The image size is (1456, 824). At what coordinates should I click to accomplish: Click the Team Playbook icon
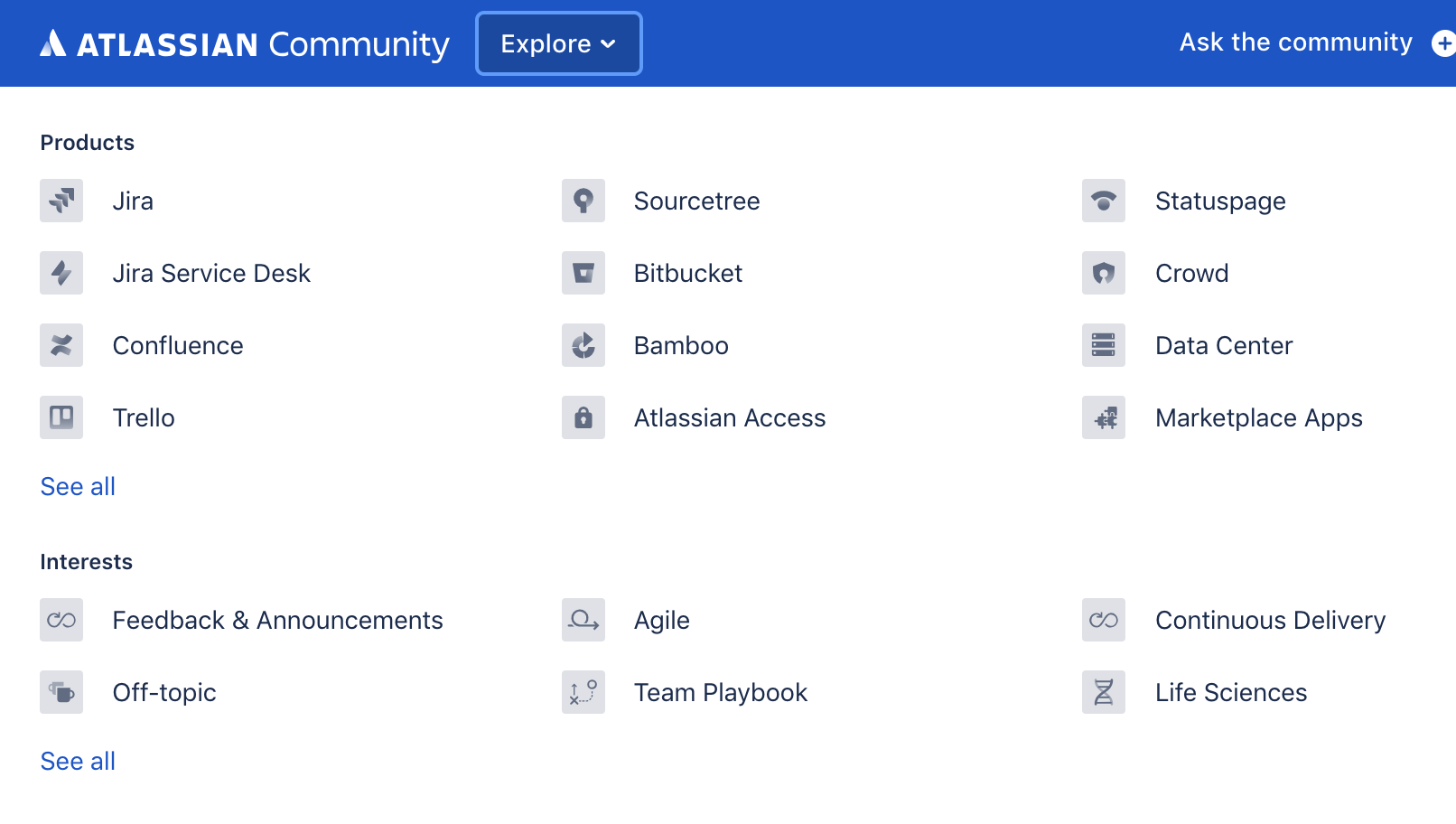click(x=583, y=692)
